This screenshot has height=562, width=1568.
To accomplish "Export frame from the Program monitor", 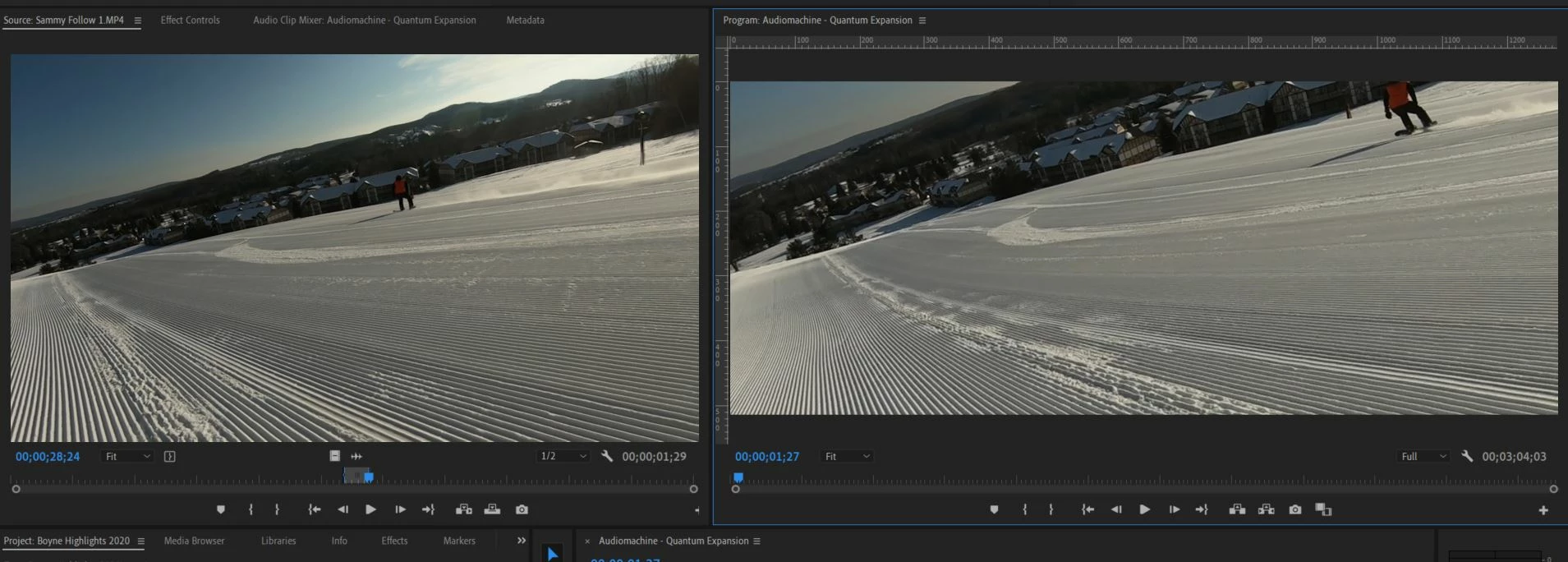I will [x=1295, y=509].
